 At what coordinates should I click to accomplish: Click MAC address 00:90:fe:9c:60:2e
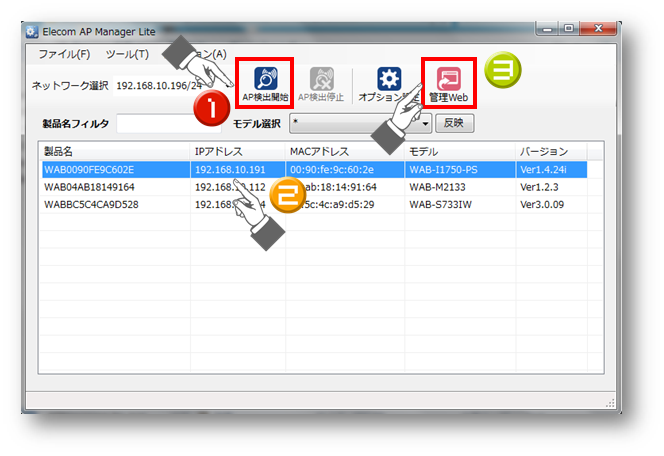coord(332,170)
